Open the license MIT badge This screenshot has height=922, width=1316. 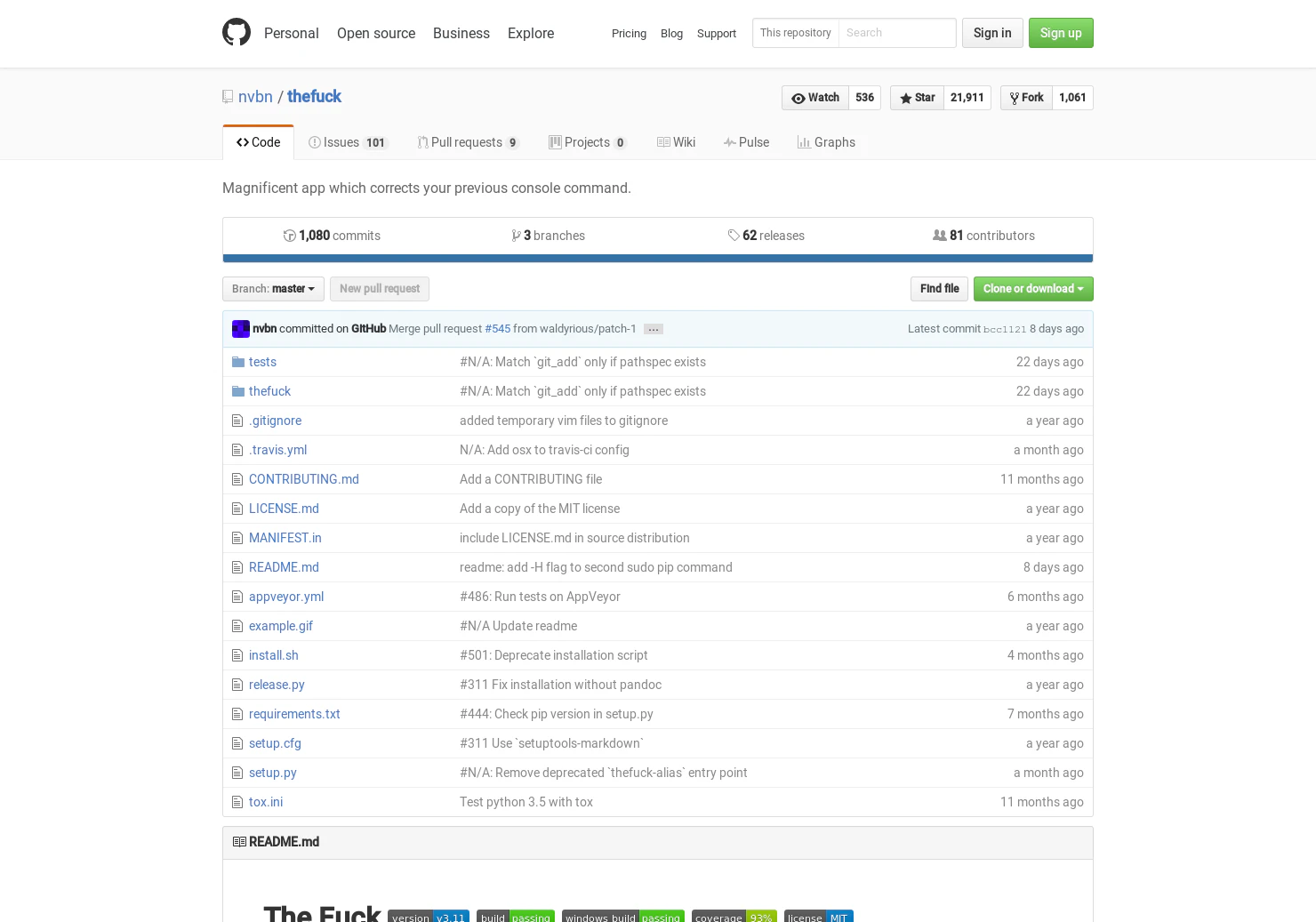819,917
